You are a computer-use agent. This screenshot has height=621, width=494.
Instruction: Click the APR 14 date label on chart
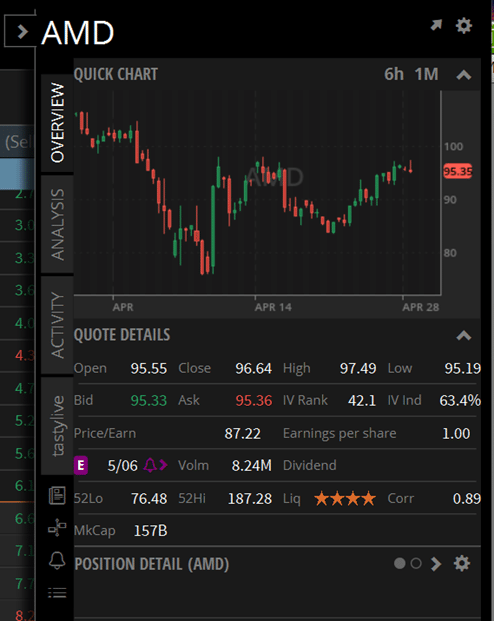(273, 307)
